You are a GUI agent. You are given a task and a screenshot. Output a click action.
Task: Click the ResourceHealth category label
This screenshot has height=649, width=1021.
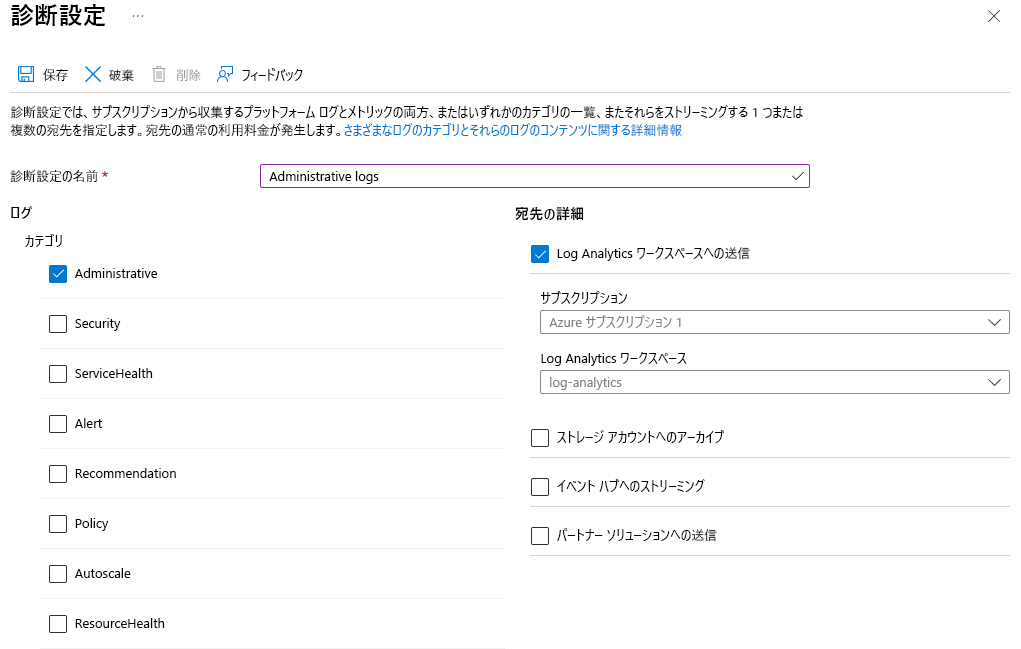(x=120, y=624)
